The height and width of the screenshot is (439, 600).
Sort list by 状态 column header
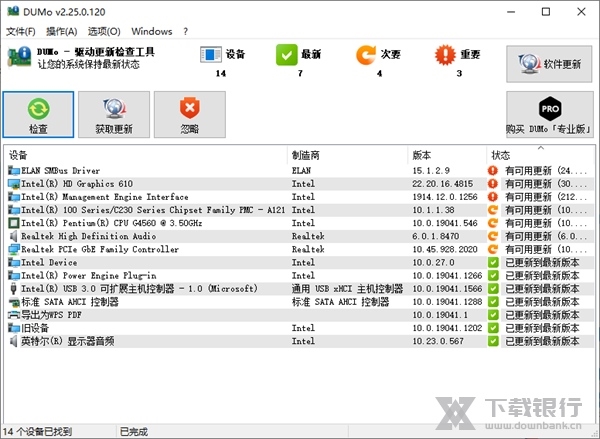pyautogui.click(x=538, y=155)
